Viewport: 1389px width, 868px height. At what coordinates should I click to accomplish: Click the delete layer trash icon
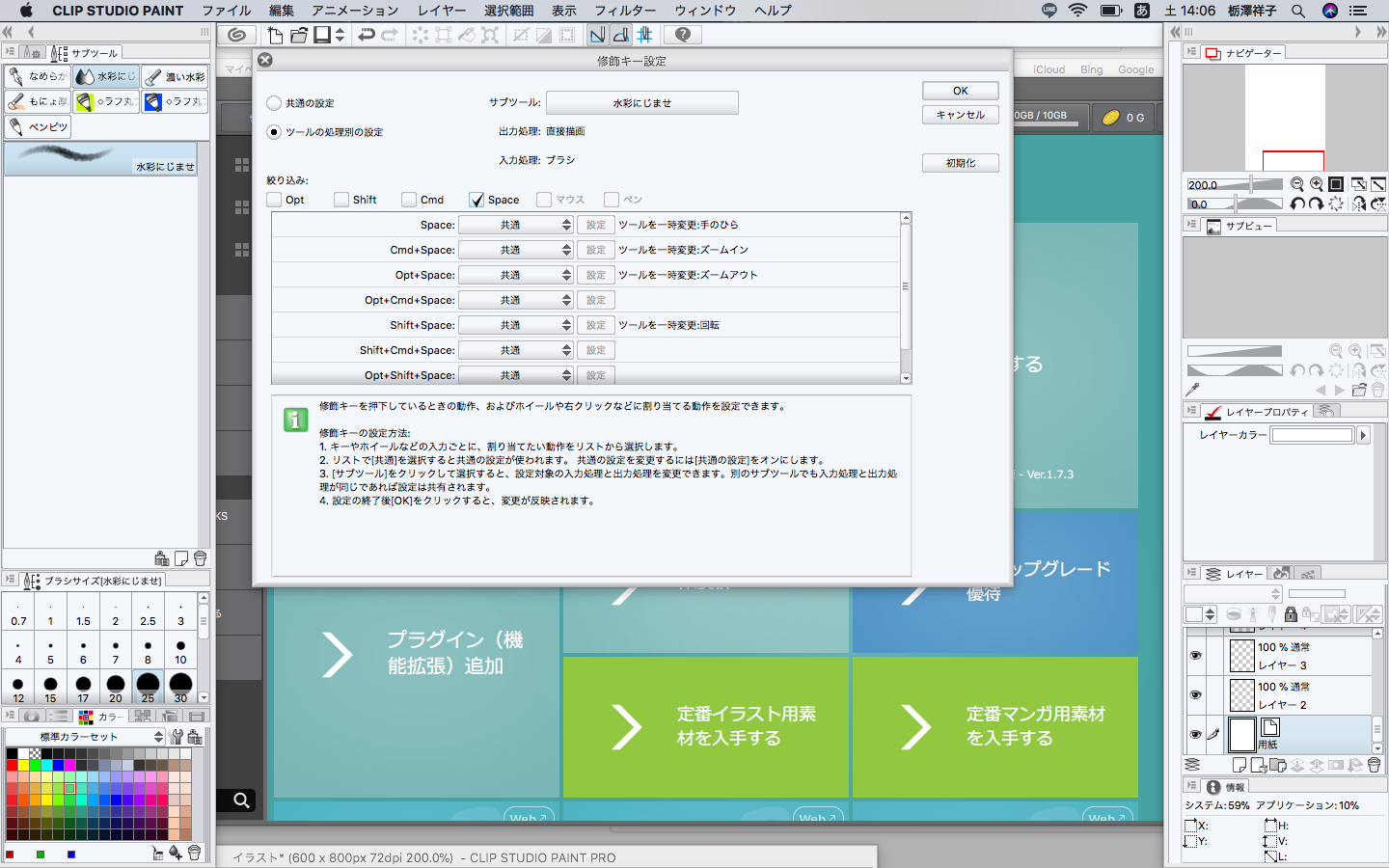click(x=1374, y=765)
